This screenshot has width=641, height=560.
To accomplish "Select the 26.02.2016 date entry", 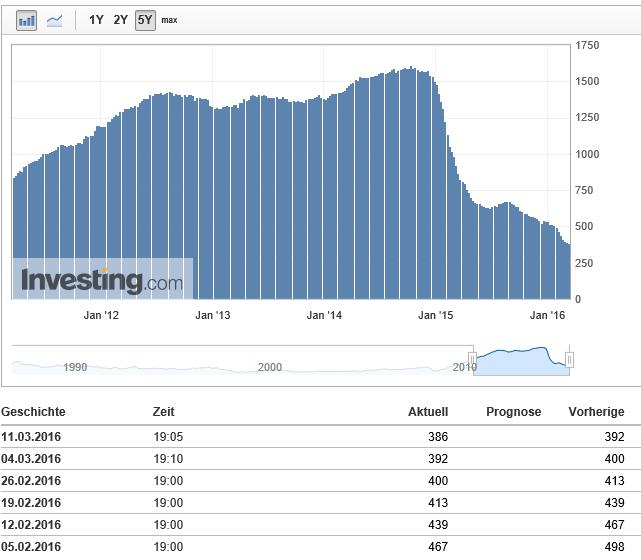I will pyautogui.click(x=31, y=481).
